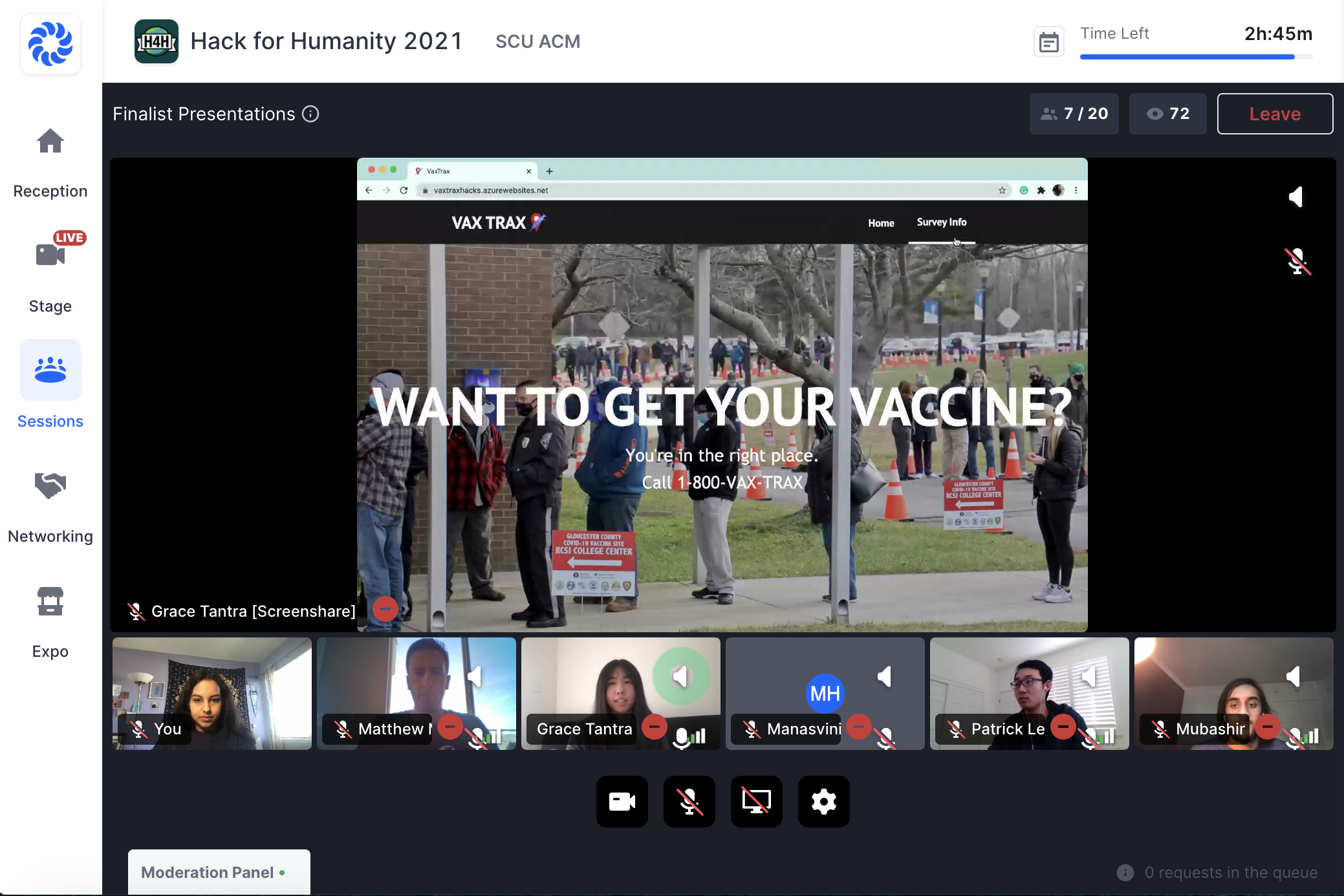1344x896 pixels.
Task: Bookmark the page with star icon
Action: point(1003,190)
